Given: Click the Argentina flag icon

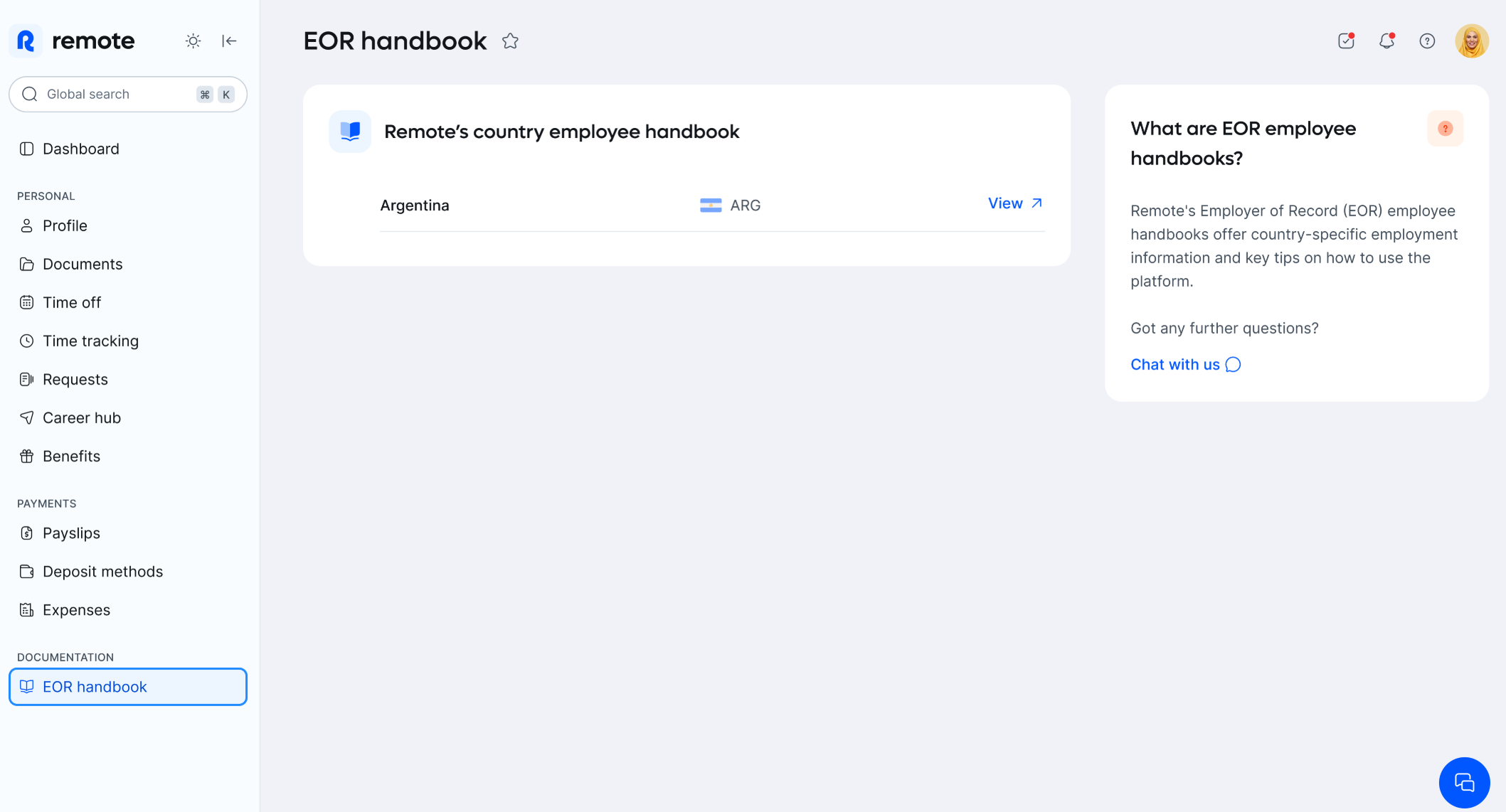Looking at the screenshot, I should coord(711,205).
